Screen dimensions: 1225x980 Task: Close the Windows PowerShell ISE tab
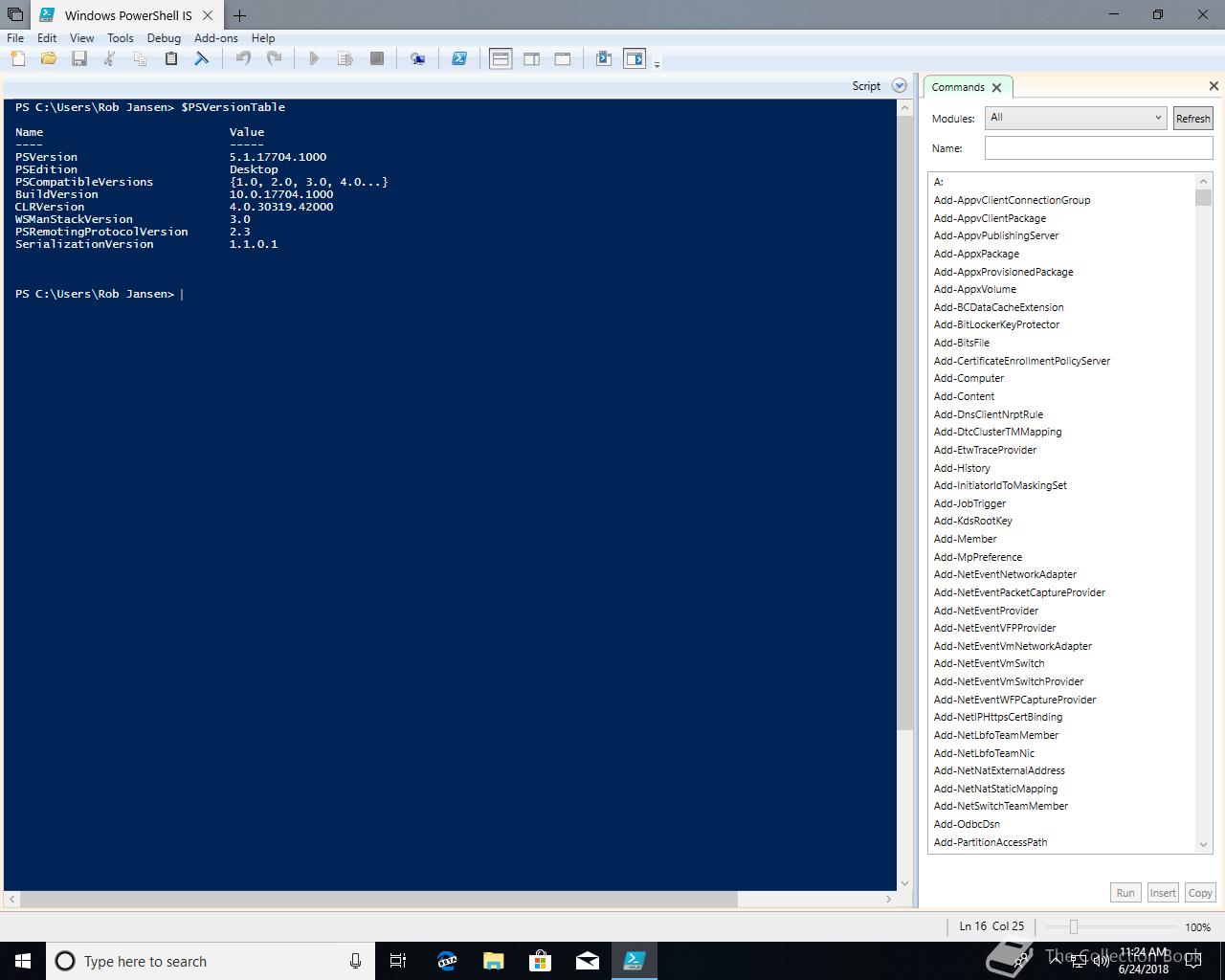tap(208, 15)
